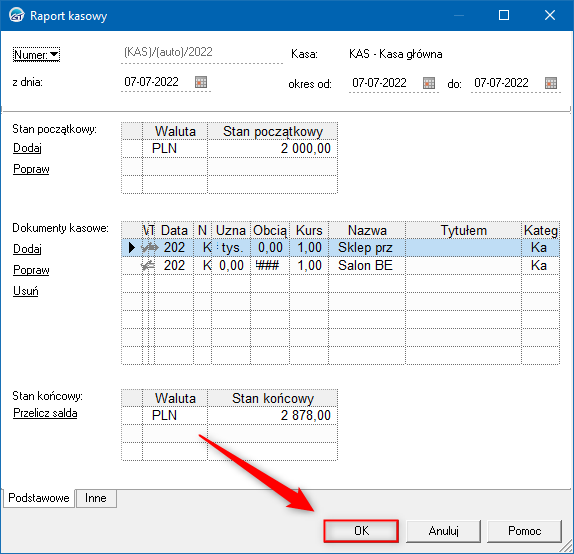Open calendar picker for 'okres od' date

(429, 83)
